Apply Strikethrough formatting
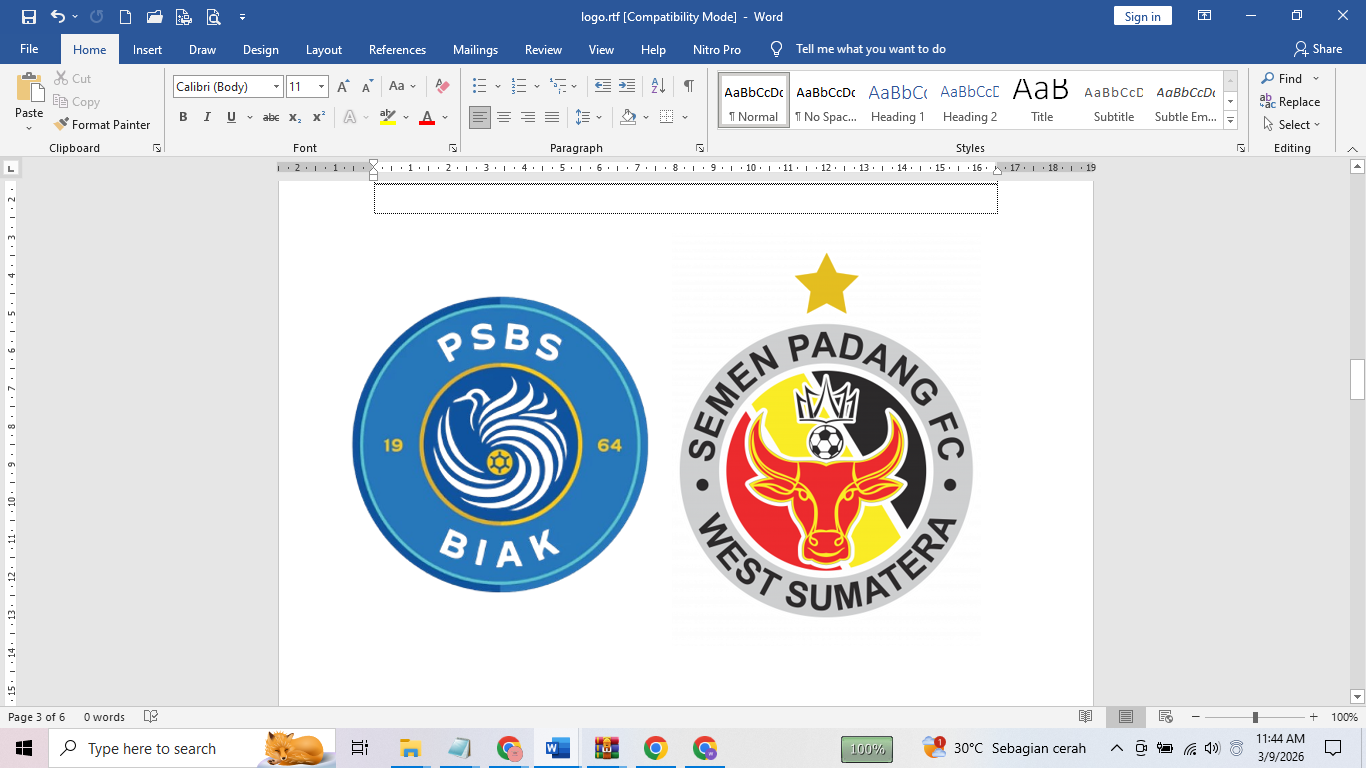This screenshot has width=1366, height=768. pos(270,117)
